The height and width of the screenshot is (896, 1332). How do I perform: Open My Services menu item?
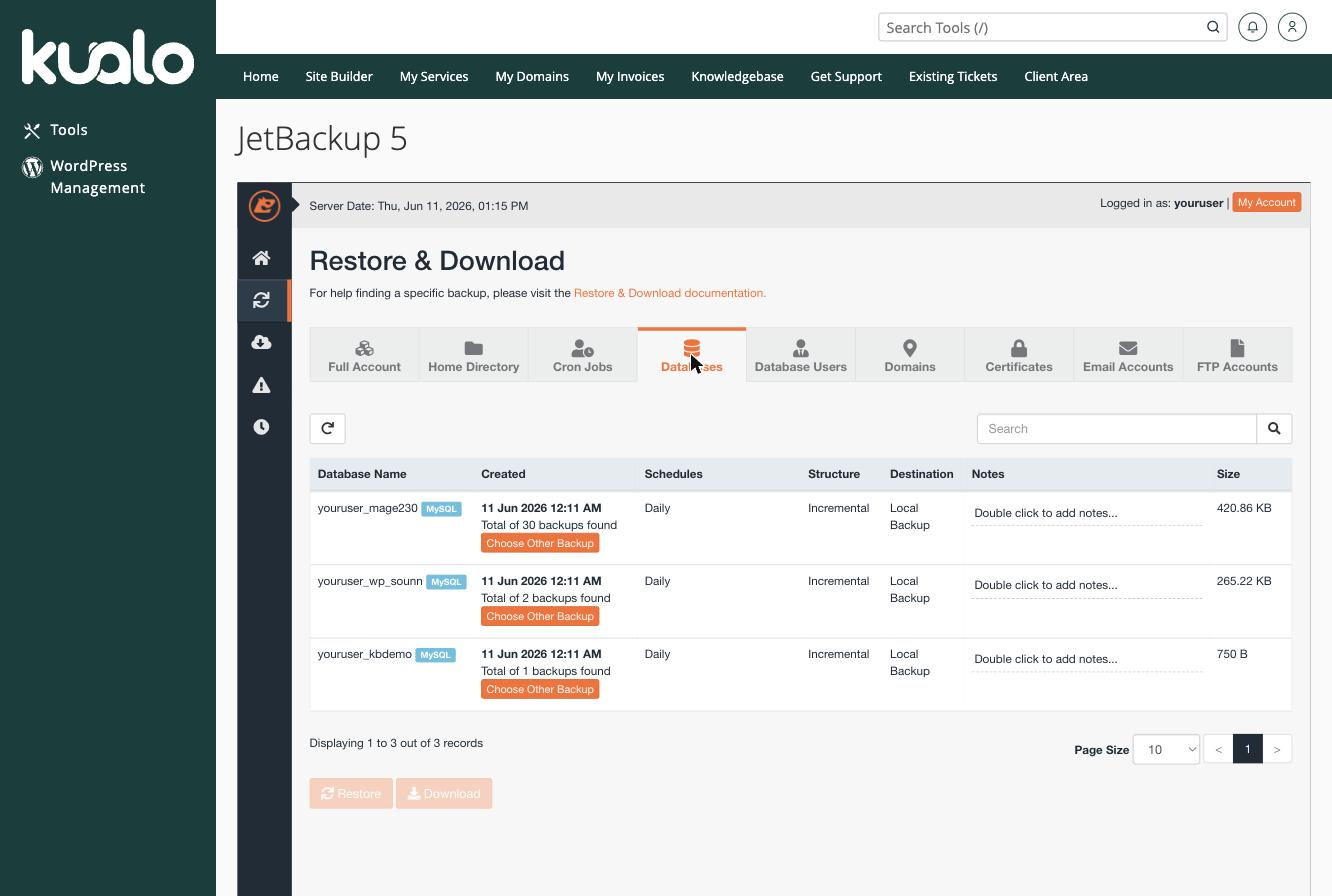tap(434, 76)
